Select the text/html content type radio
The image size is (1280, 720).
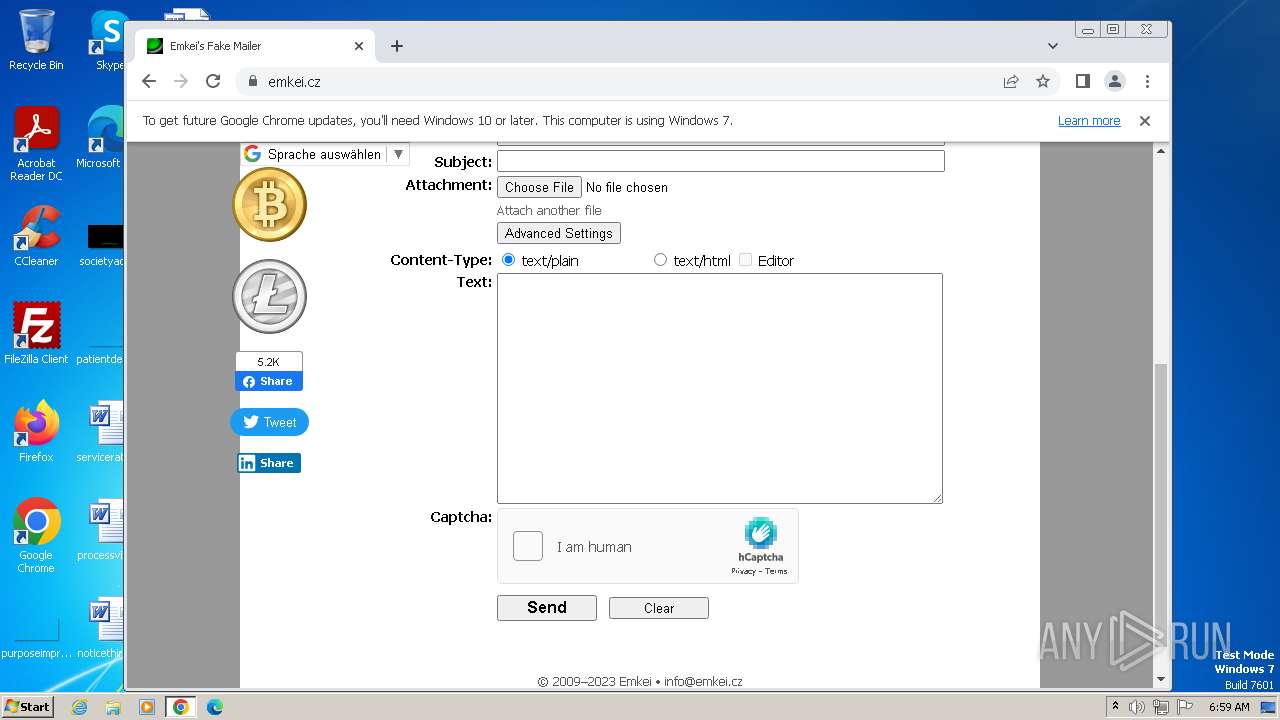tap(660, 260)
